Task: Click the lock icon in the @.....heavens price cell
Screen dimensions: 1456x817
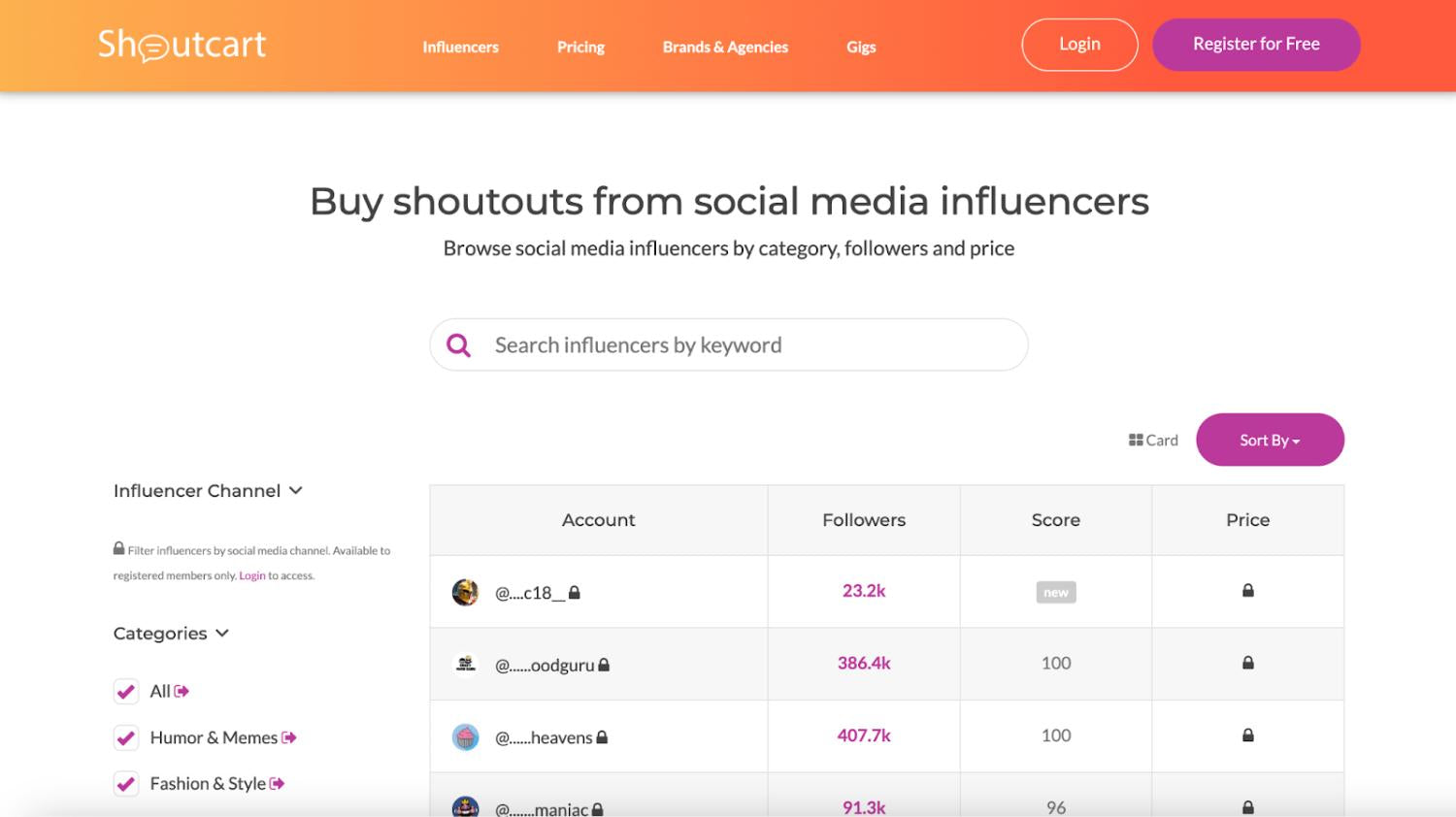Action: point(1248,735)
